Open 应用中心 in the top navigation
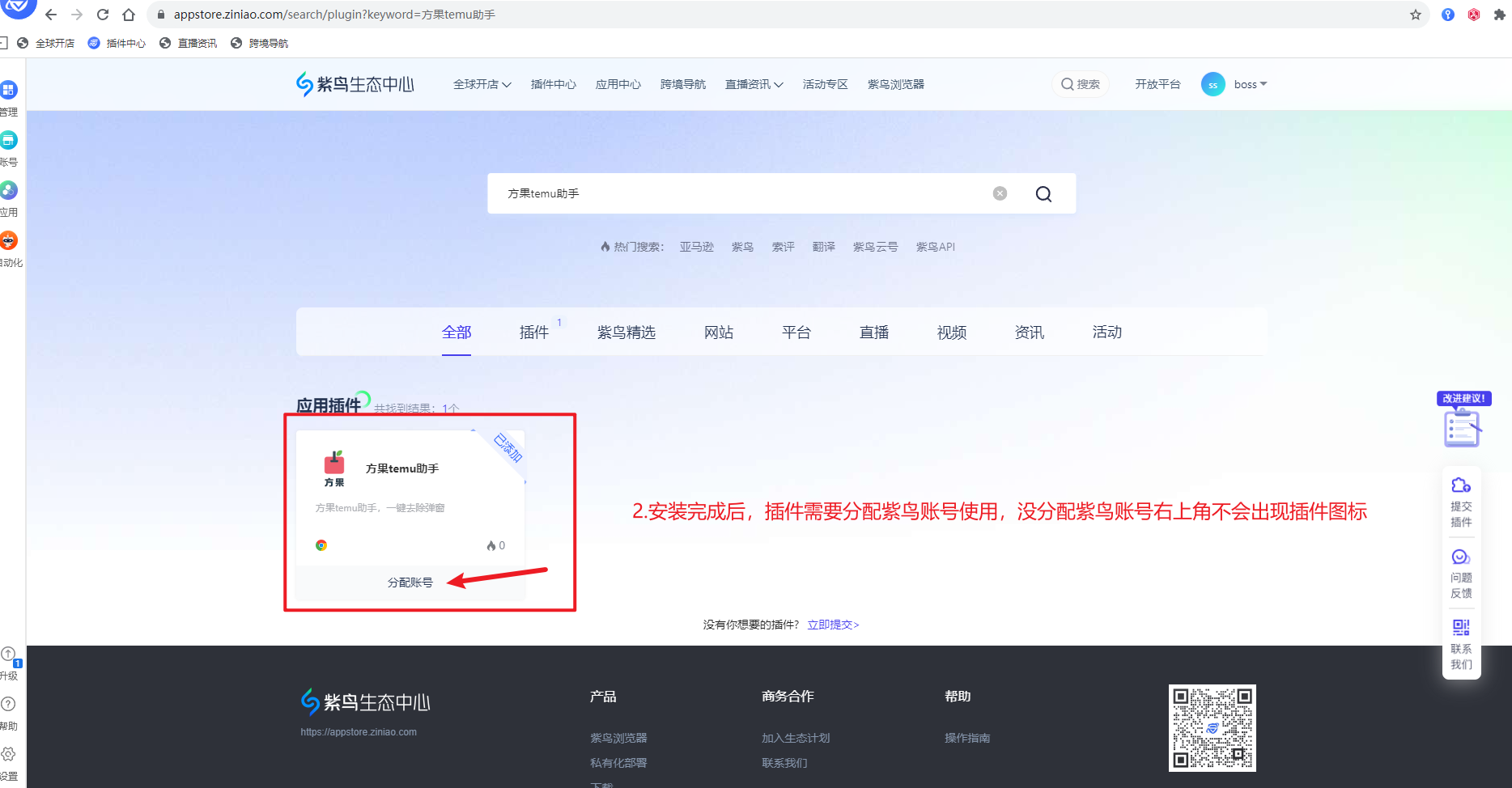1512x788 pixels. tap(618, 84)
